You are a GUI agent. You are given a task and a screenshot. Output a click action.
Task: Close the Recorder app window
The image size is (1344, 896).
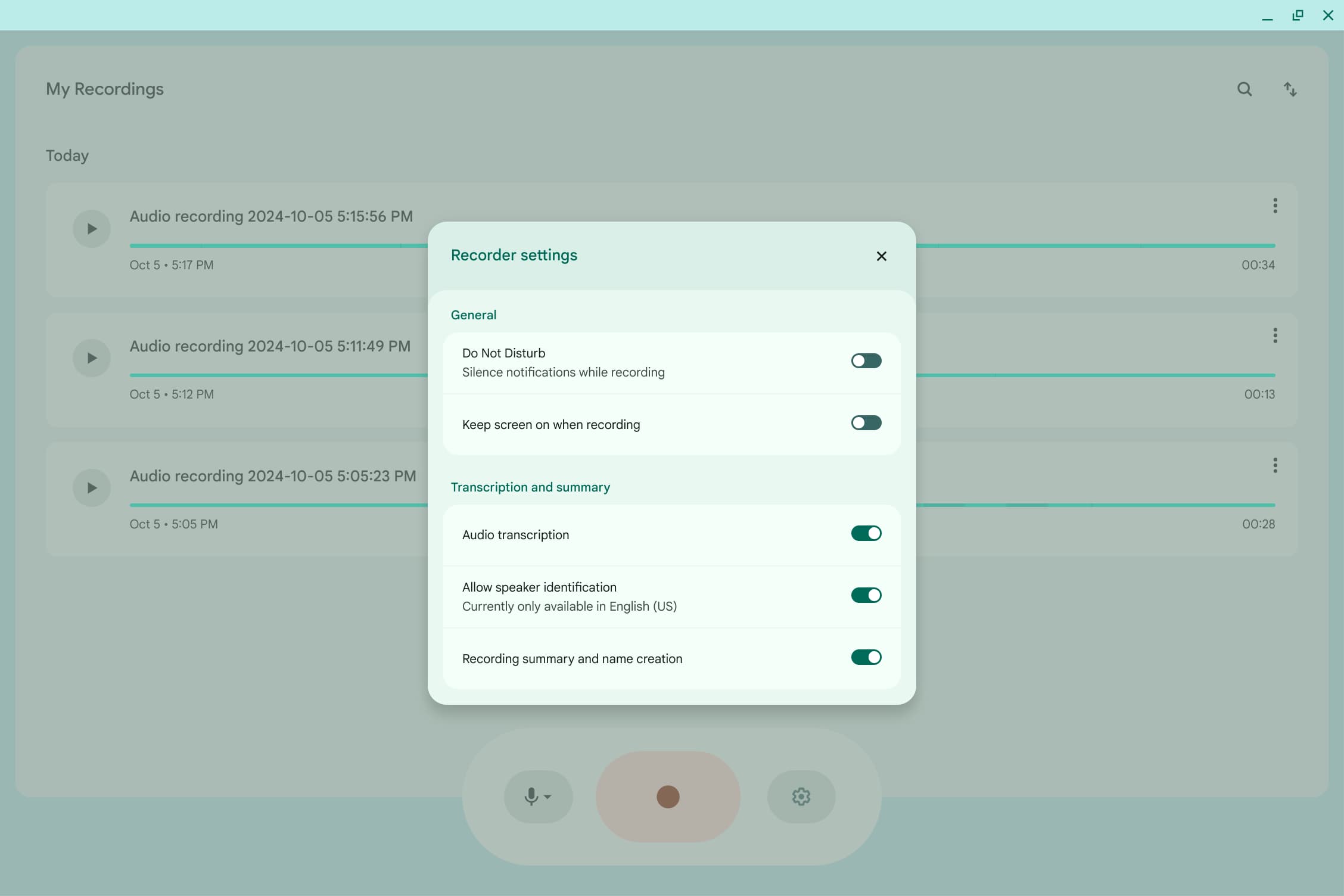tap(1328, 15)
